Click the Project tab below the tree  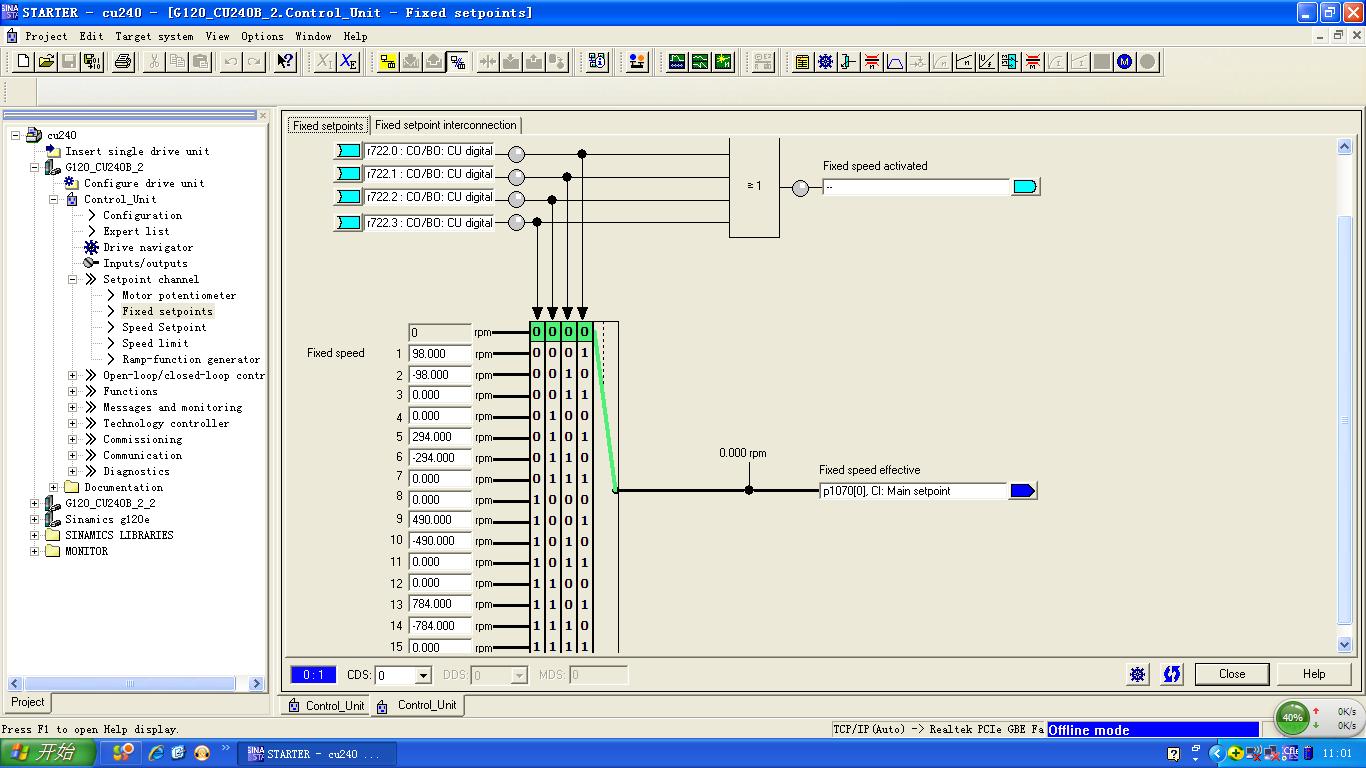point(28,702)
